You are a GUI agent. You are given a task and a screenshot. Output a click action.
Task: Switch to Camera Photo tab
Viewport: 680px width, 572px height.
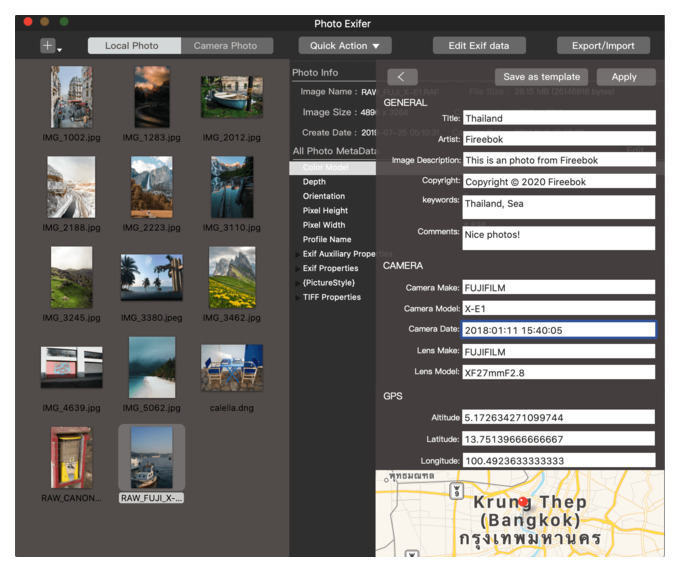226,46
